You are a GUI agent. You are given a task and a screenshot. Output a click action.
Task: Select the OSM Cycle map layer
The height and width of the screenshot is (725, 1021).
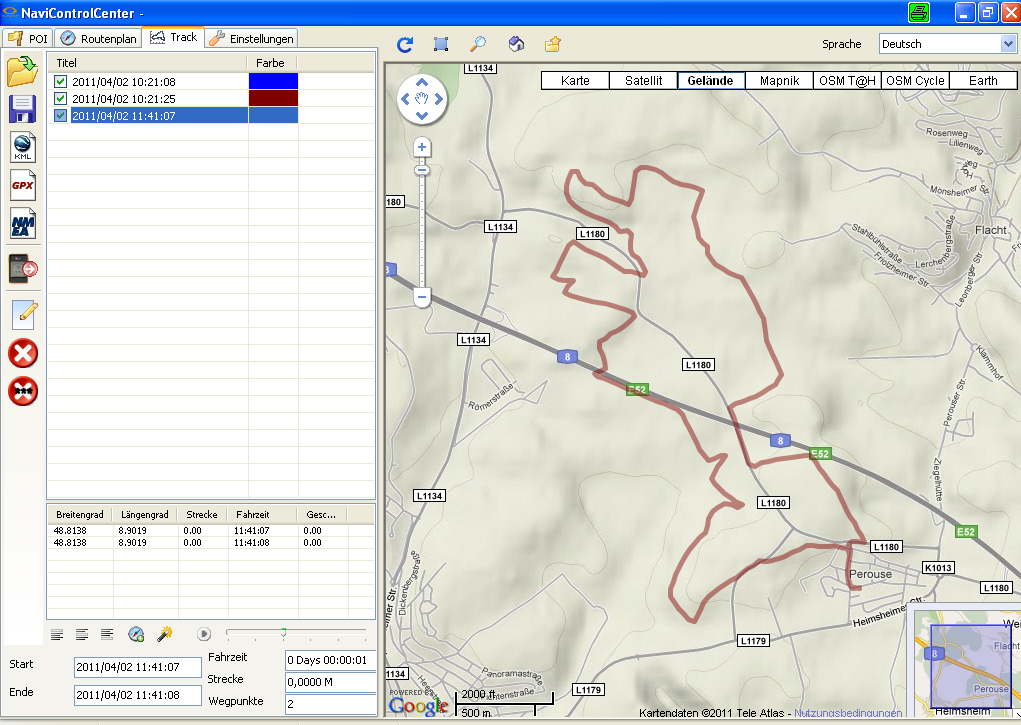[915, 81]
